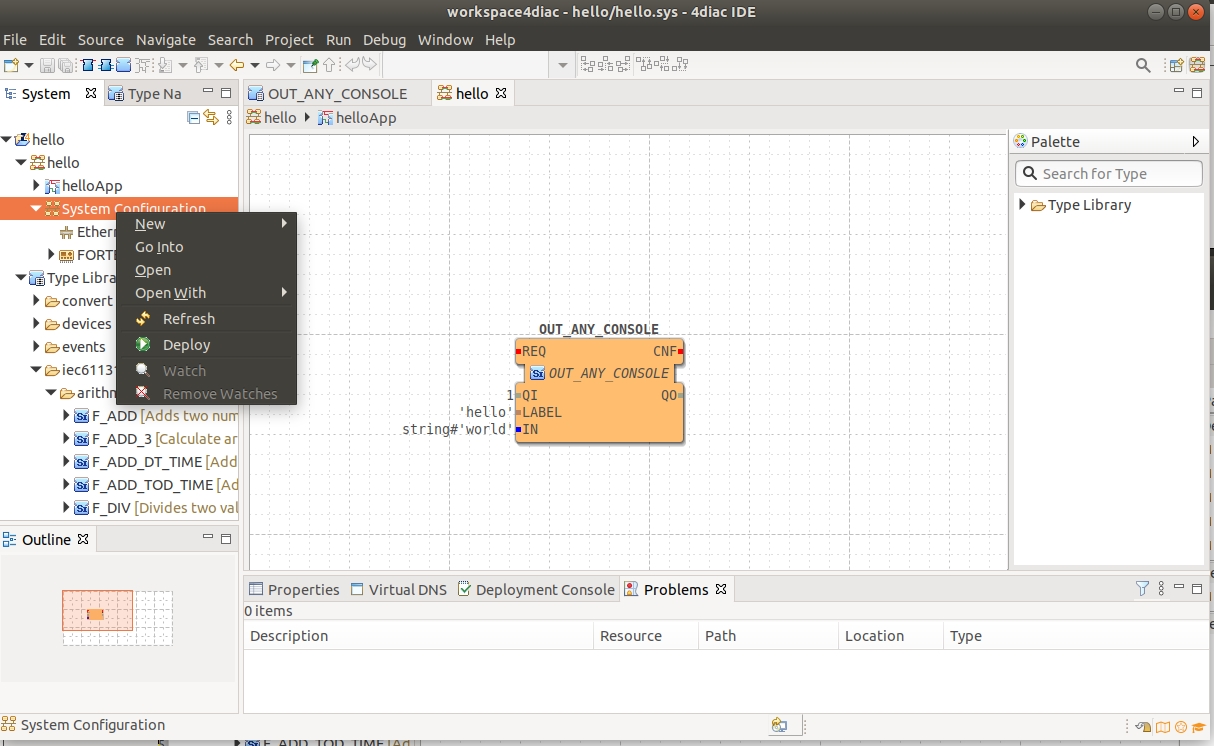Click filter icon in Problems view
This screenshot has height=746, width=1214.
click(1142, 589)
